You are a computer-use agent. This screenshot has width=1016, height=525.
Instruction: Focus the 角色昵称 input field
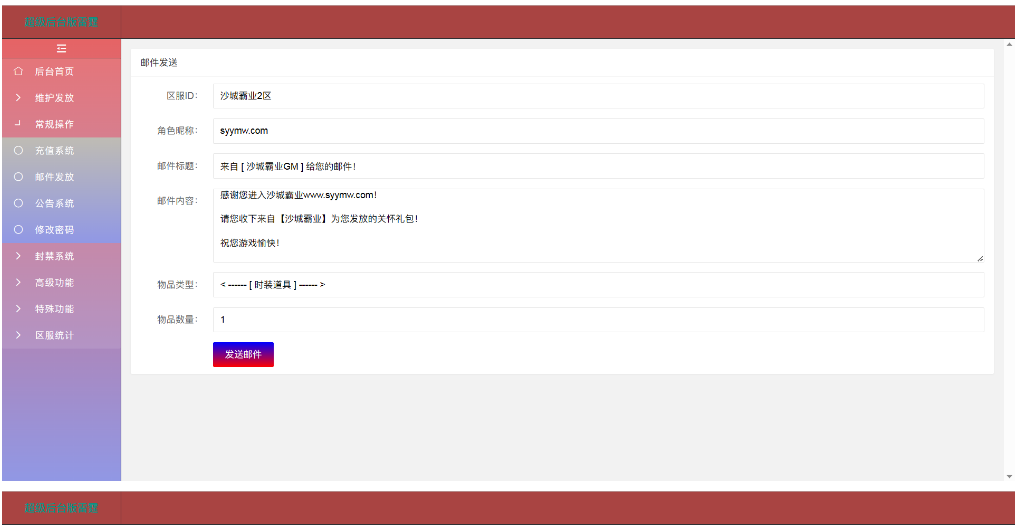tap(598, 131)
